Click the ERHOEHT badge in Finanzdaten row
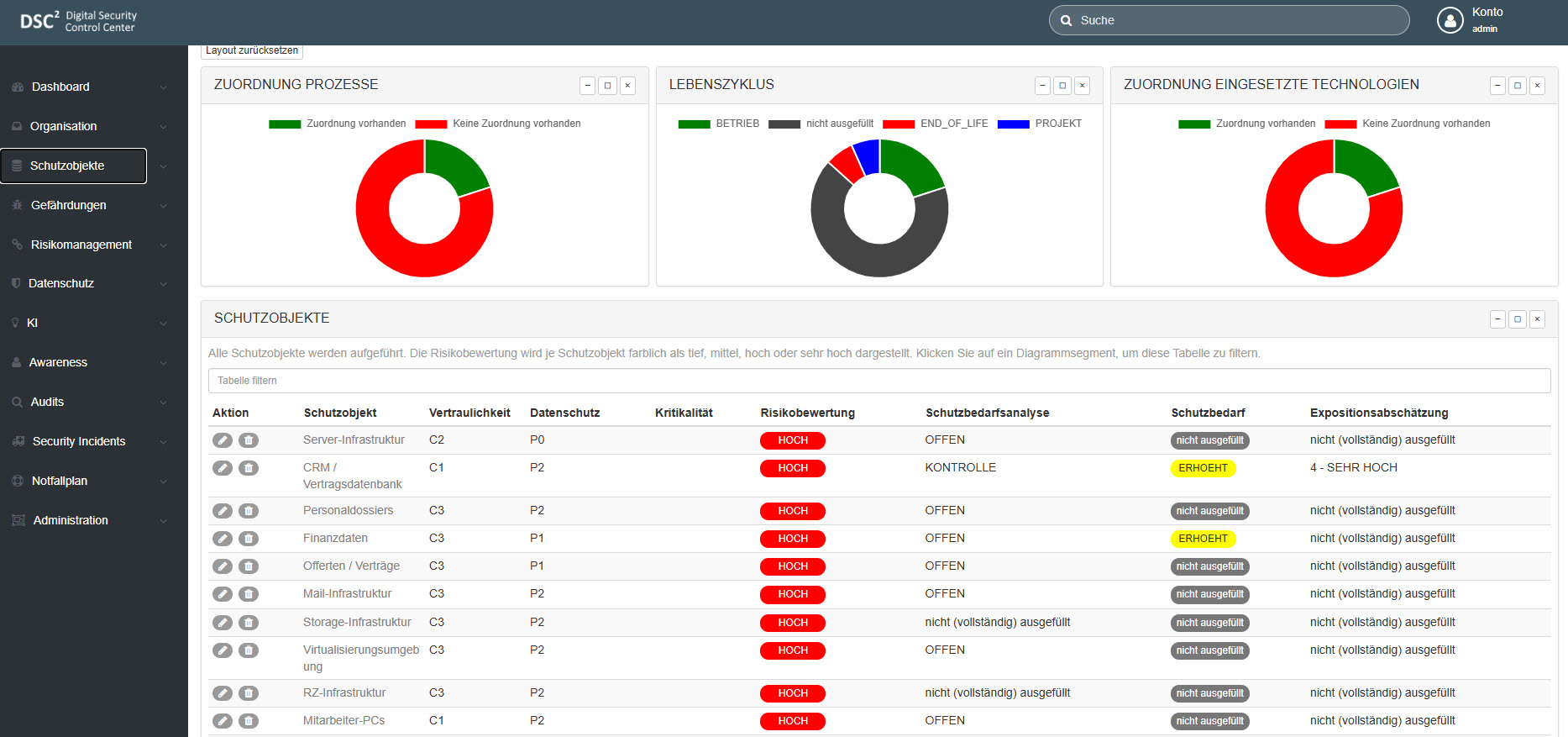Image resolution: width=1568 pixels, height=737 pixels. click(1203, 539)
